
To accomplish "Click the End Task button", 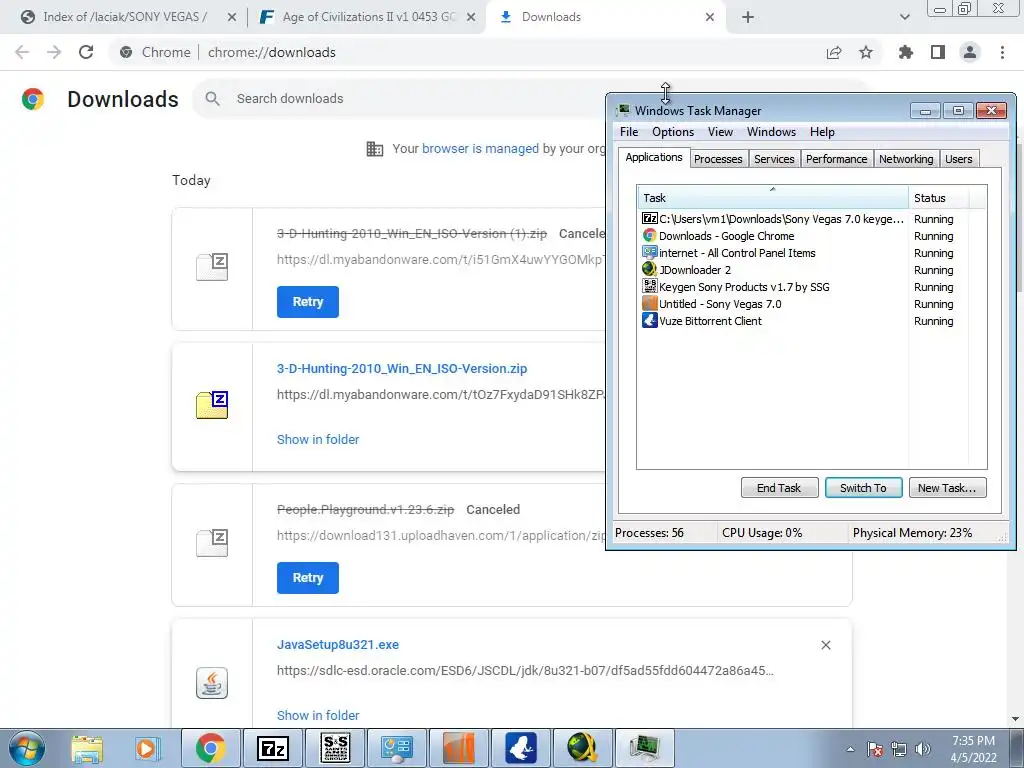I will [779, 488].
